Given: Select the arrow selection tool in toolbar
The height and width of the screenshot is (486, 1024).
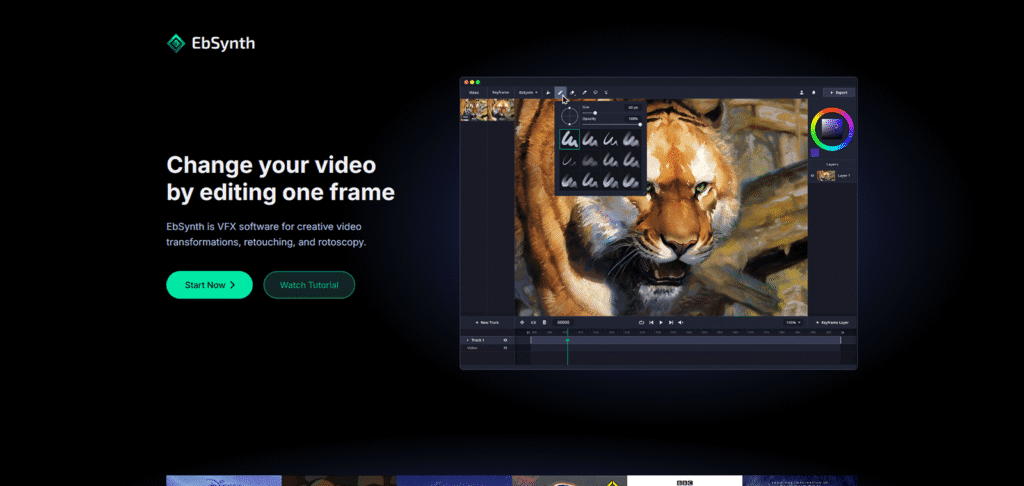Looking at the screenshot, I should (548, 93).
